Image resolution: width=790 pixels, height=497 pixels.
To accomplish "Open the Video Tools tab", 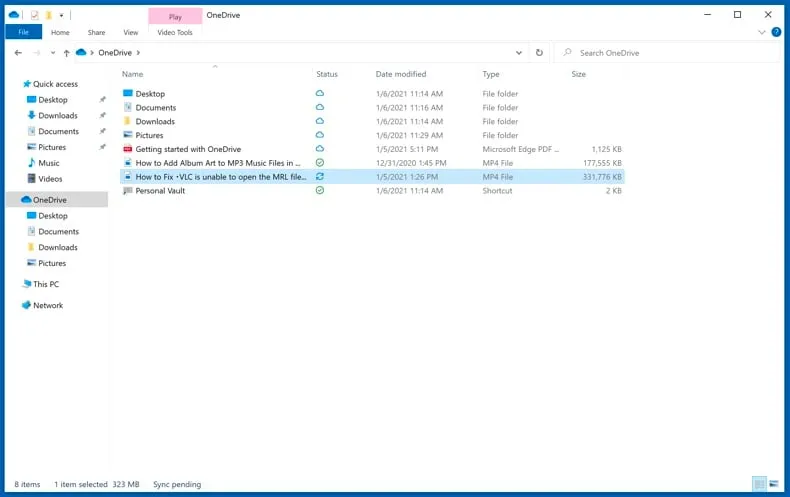I will pyautogui.click(x=175, y=32).
